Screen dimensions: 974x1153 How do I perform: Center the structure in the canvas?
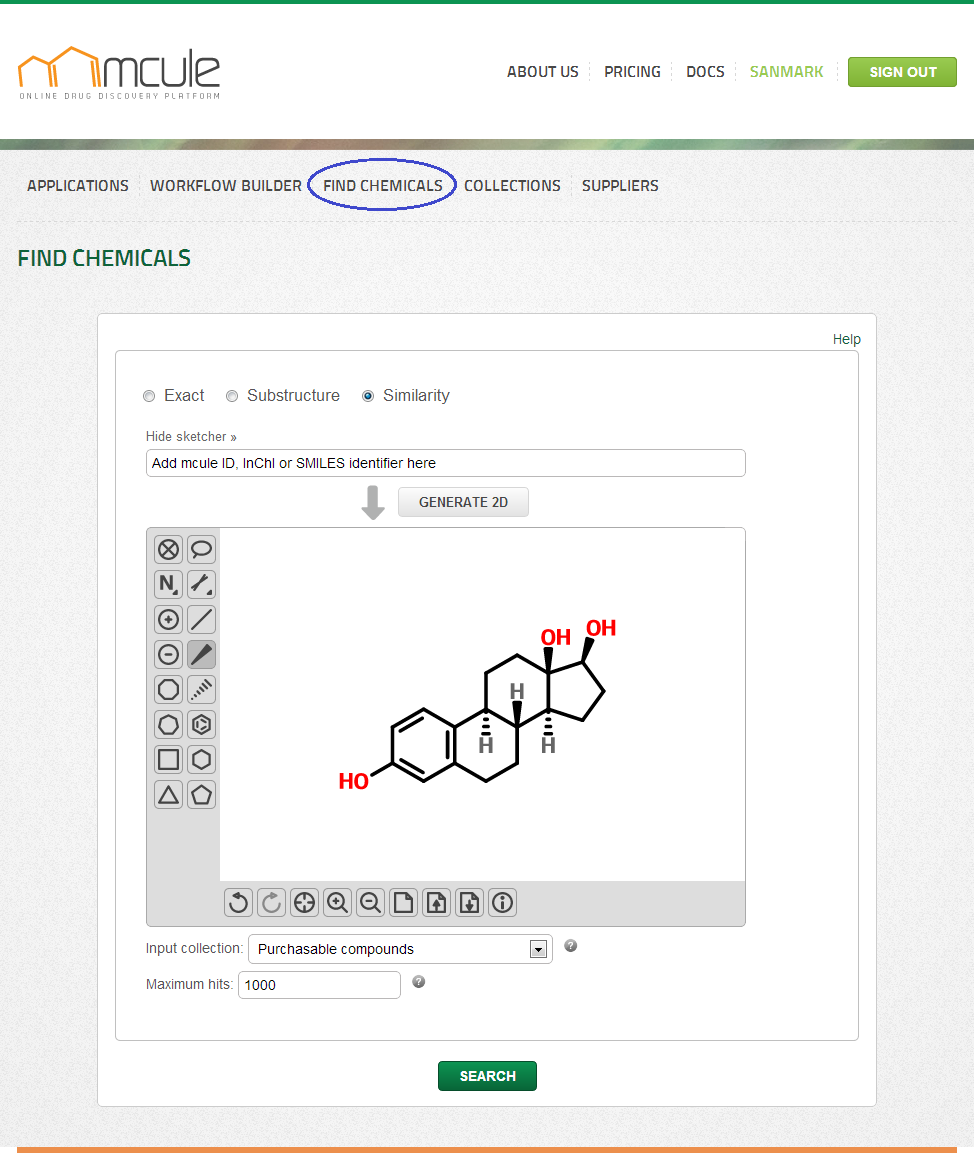point(304,903)
